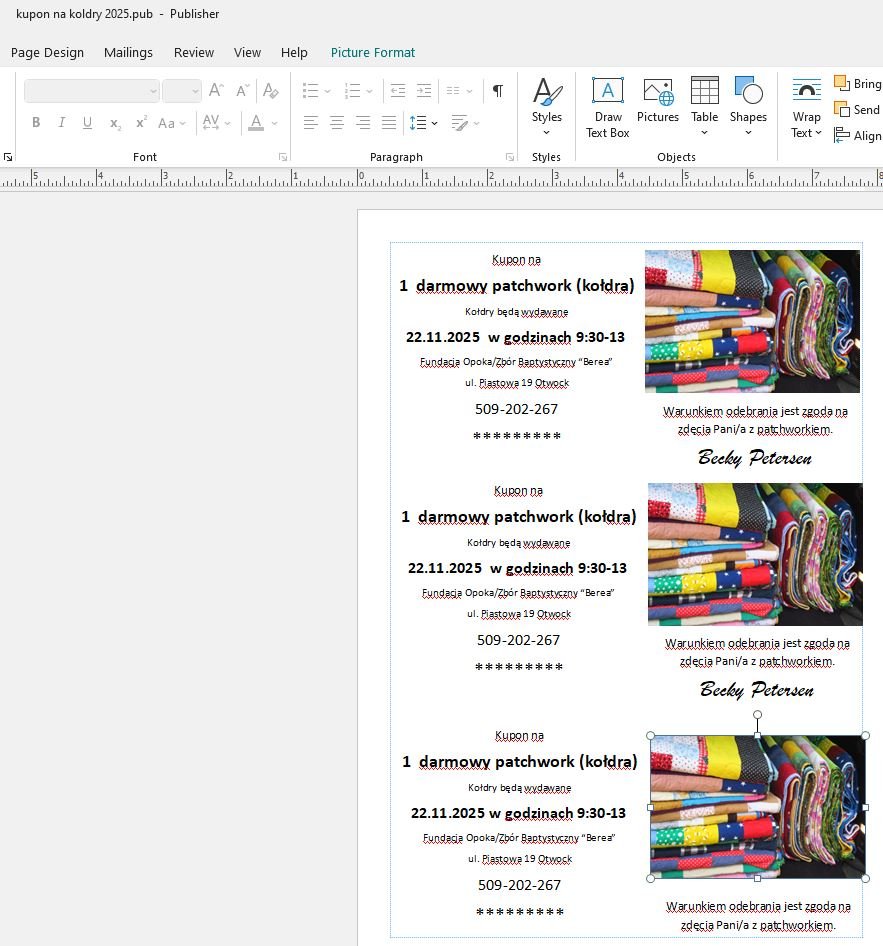Click the Increase Indent icon
Image resolution: width=883 pixels, height=946 pixels.
pyautogui.click(x=424, y=91)
